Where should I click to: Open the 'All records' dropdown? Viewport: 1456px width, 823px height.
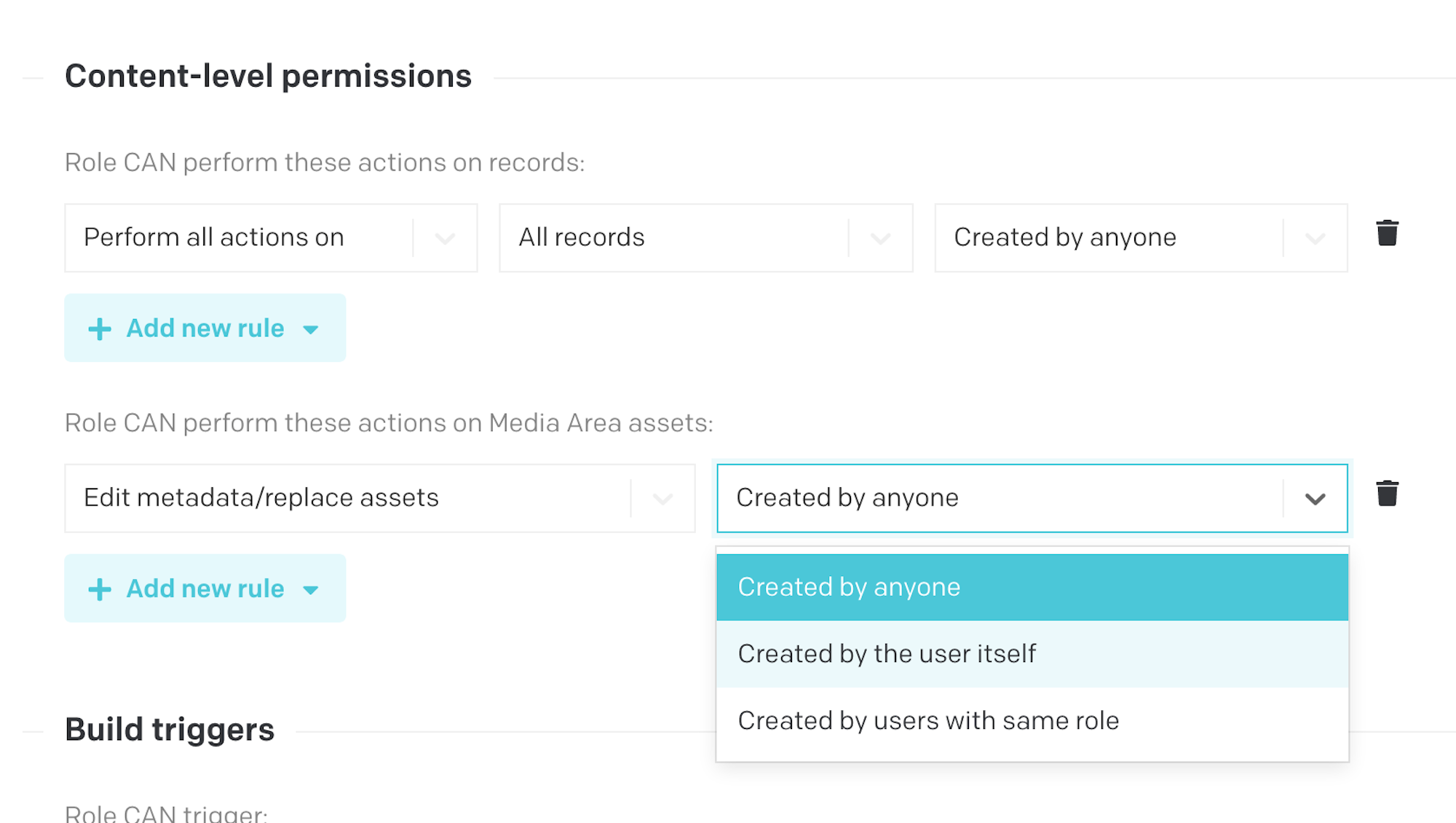click(x=705, y=237)
